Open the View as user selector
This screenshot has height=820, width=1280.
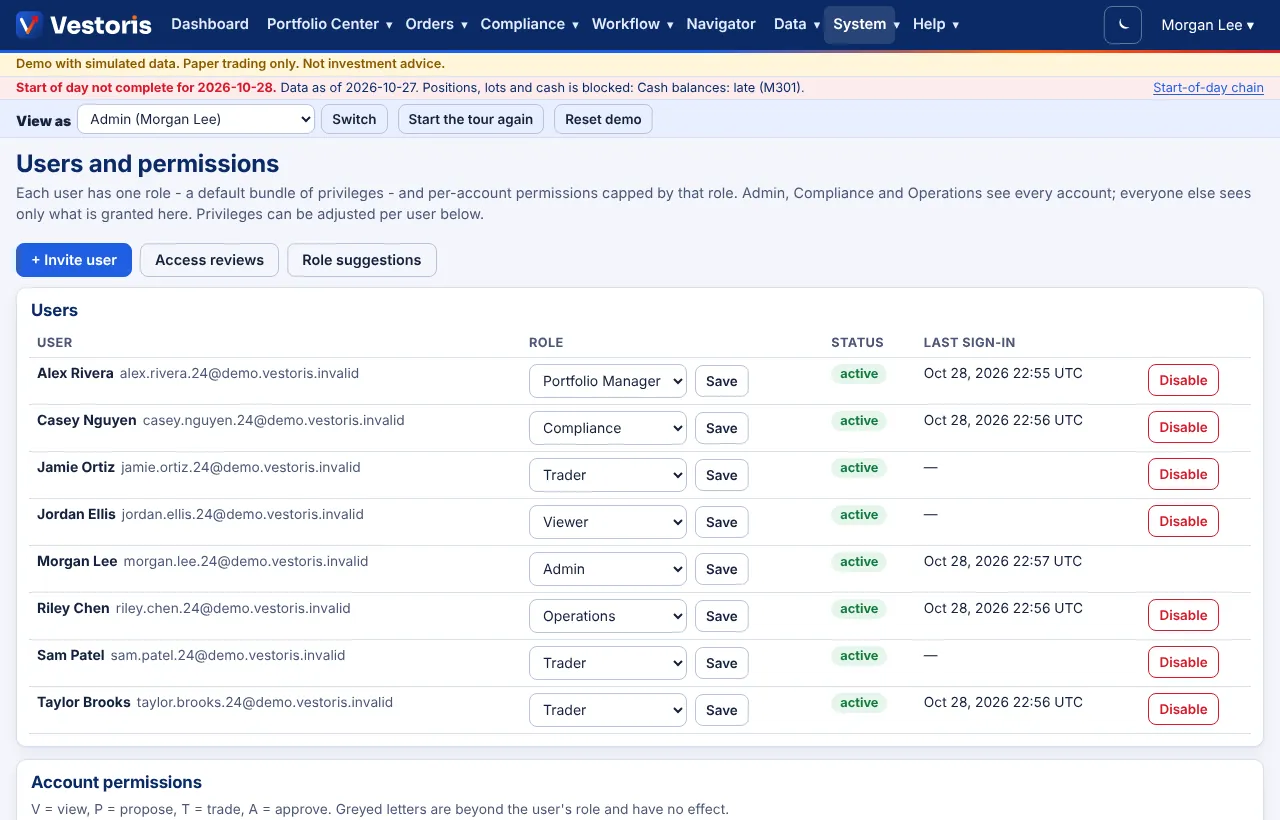click(x=196, y=119)
